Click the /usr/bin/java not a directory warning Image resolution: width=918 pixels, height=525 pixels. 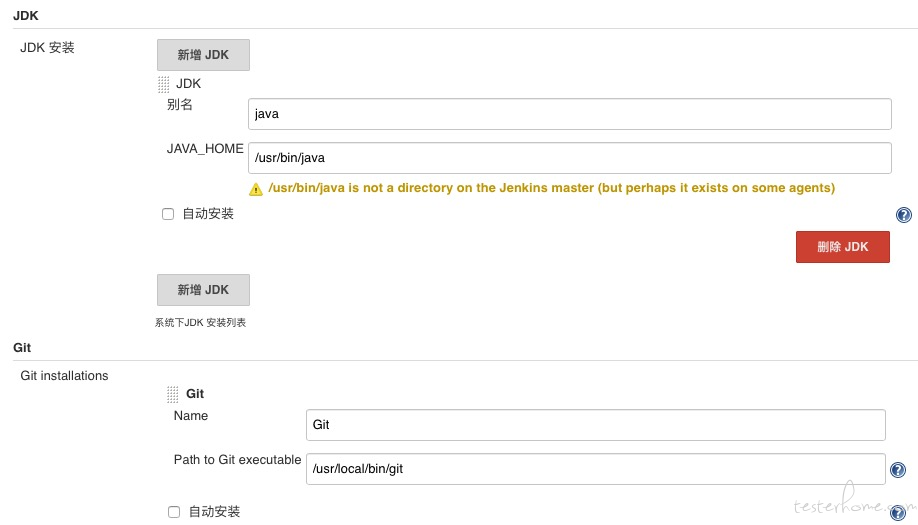pos(552,188)
